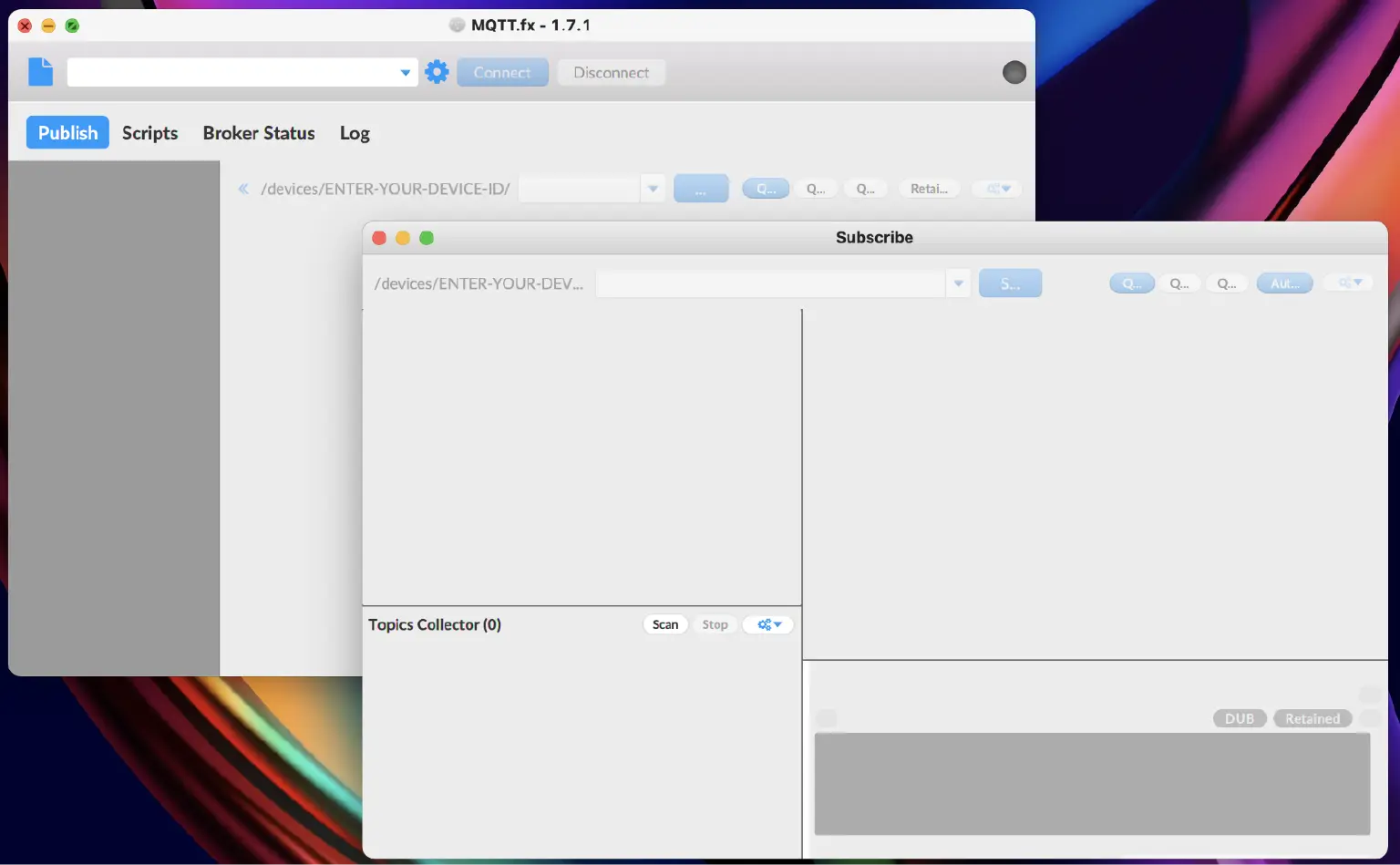This screenshot has width=1400, height=865.
Task: Open the Log tab
Action: point(355,133)
